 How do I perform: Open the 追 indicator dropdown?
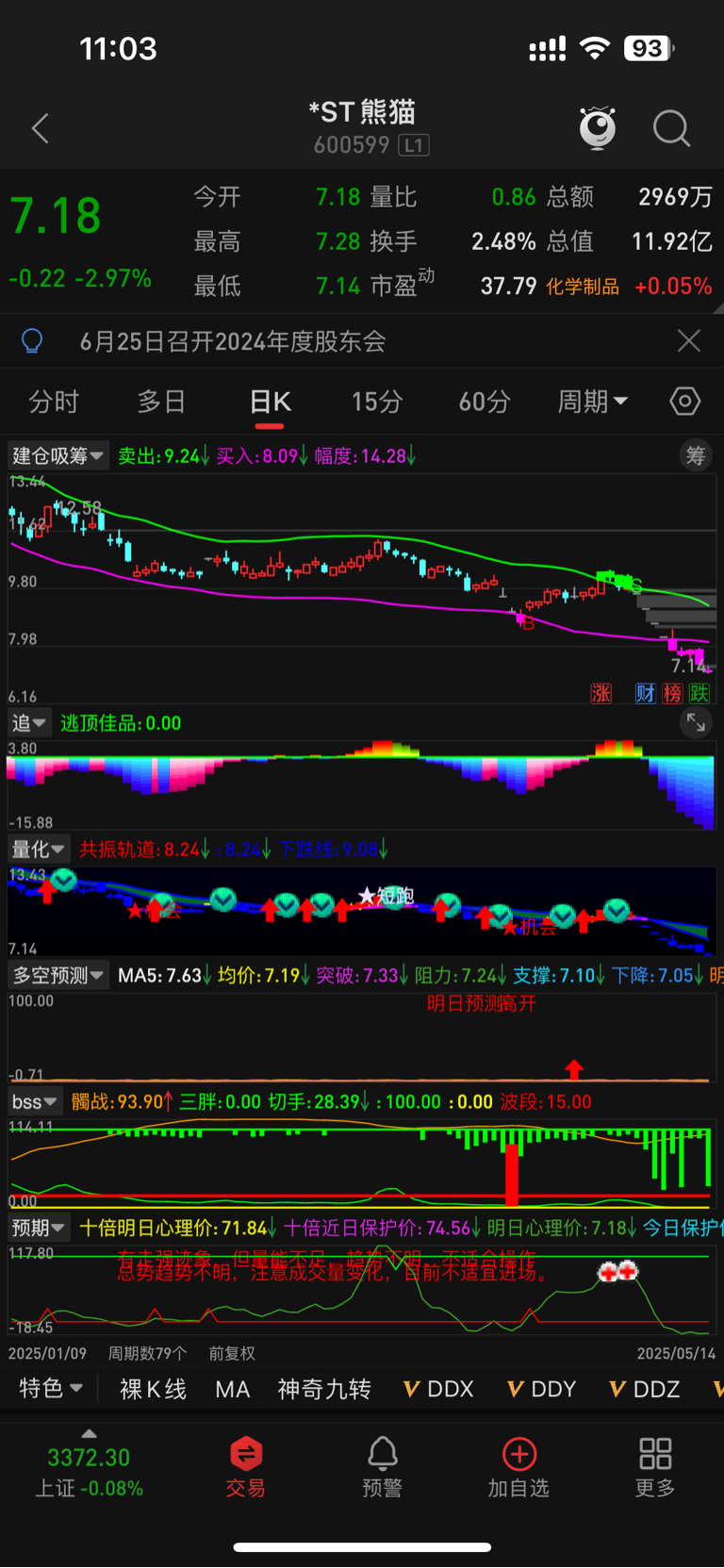[29, 723]
